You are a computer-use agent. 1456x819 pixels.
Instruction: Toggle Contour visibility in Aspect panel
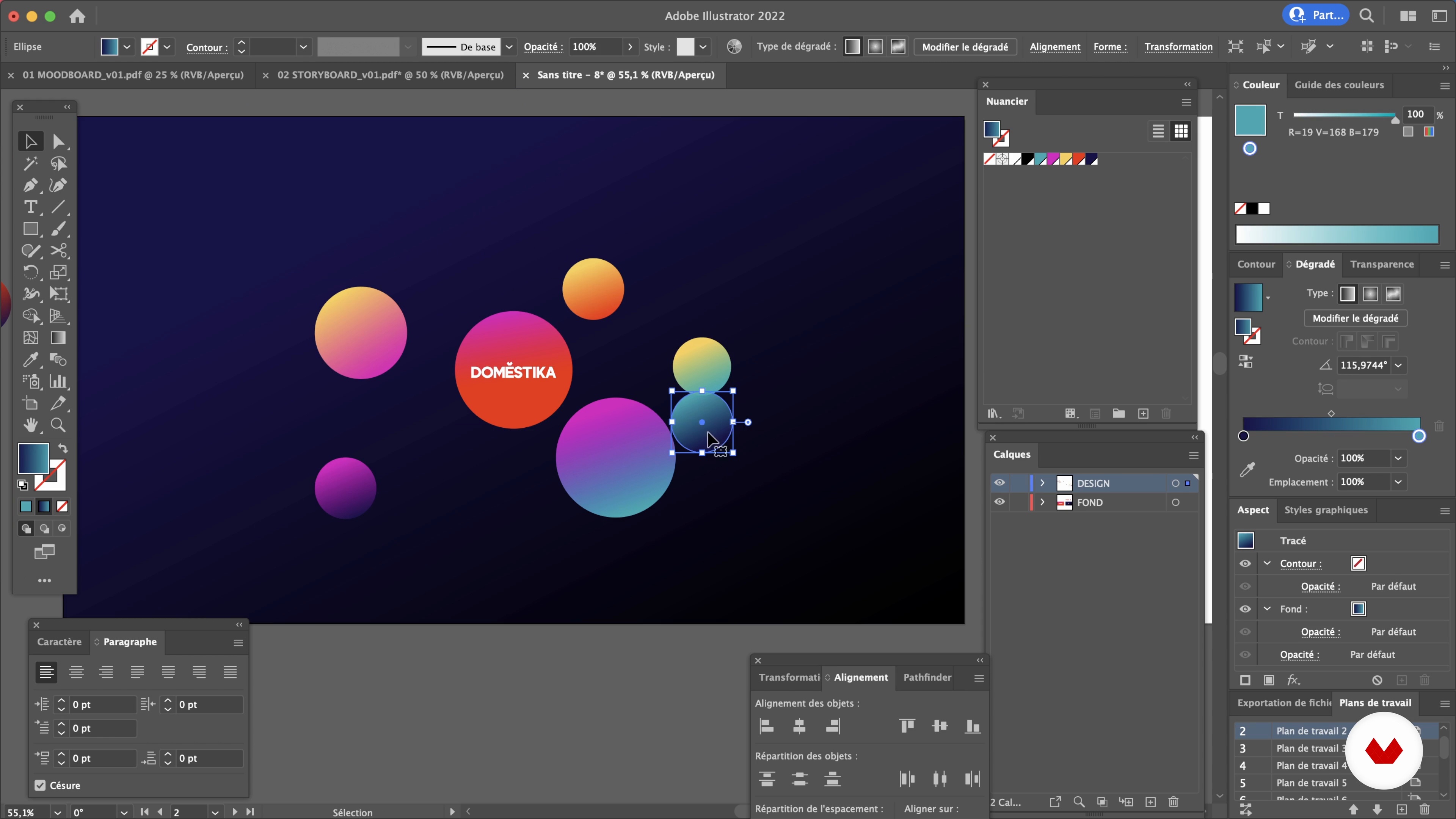click(x=1245, y=563)
